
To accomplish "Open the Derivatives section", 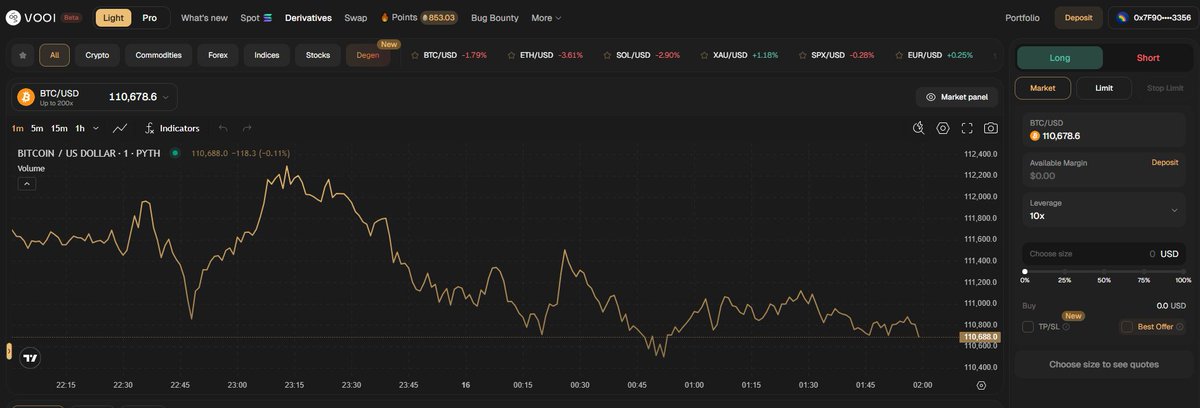I will pos(308,18).
